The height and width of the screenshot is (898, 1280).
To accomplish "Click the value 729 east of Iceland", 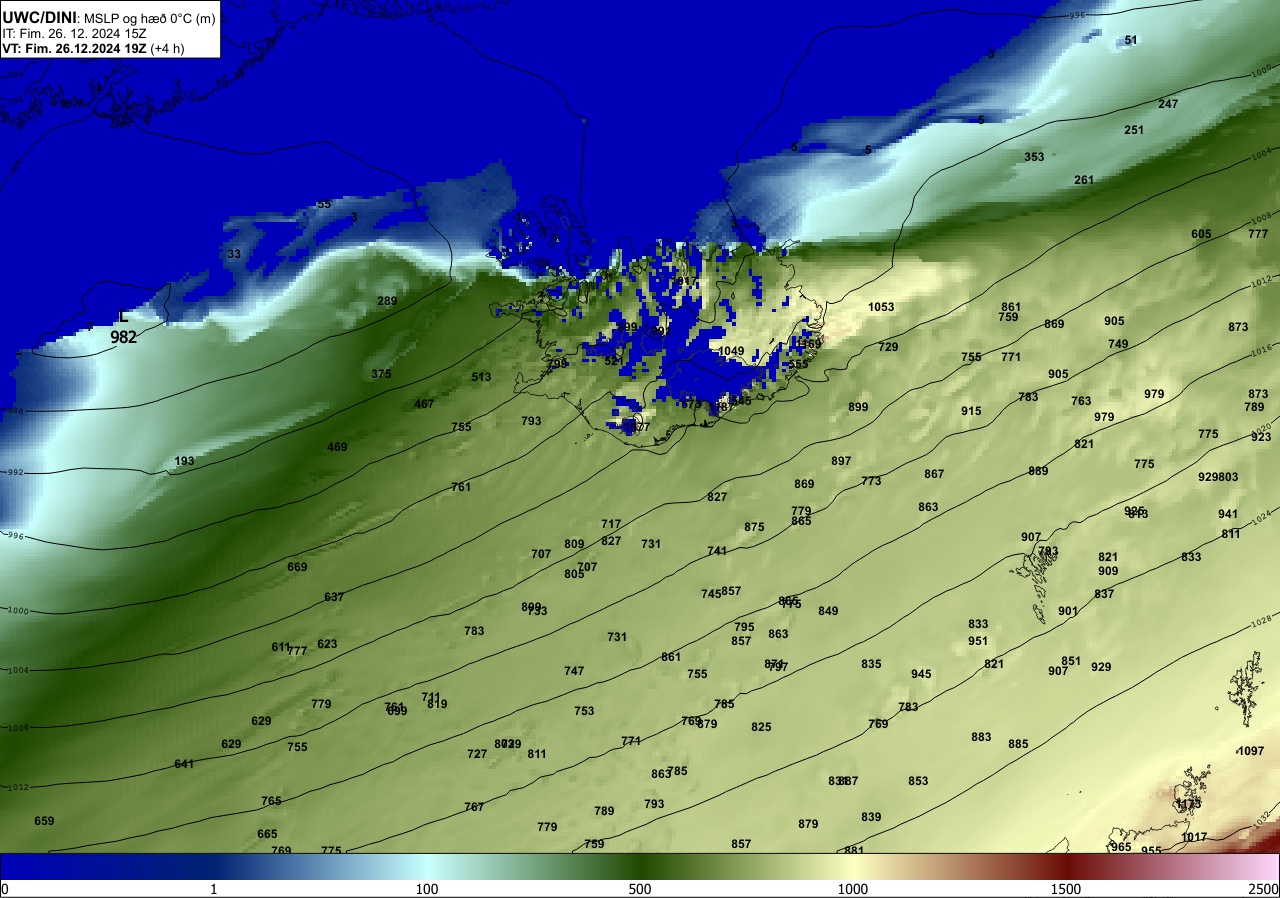I will coord(888,347).
